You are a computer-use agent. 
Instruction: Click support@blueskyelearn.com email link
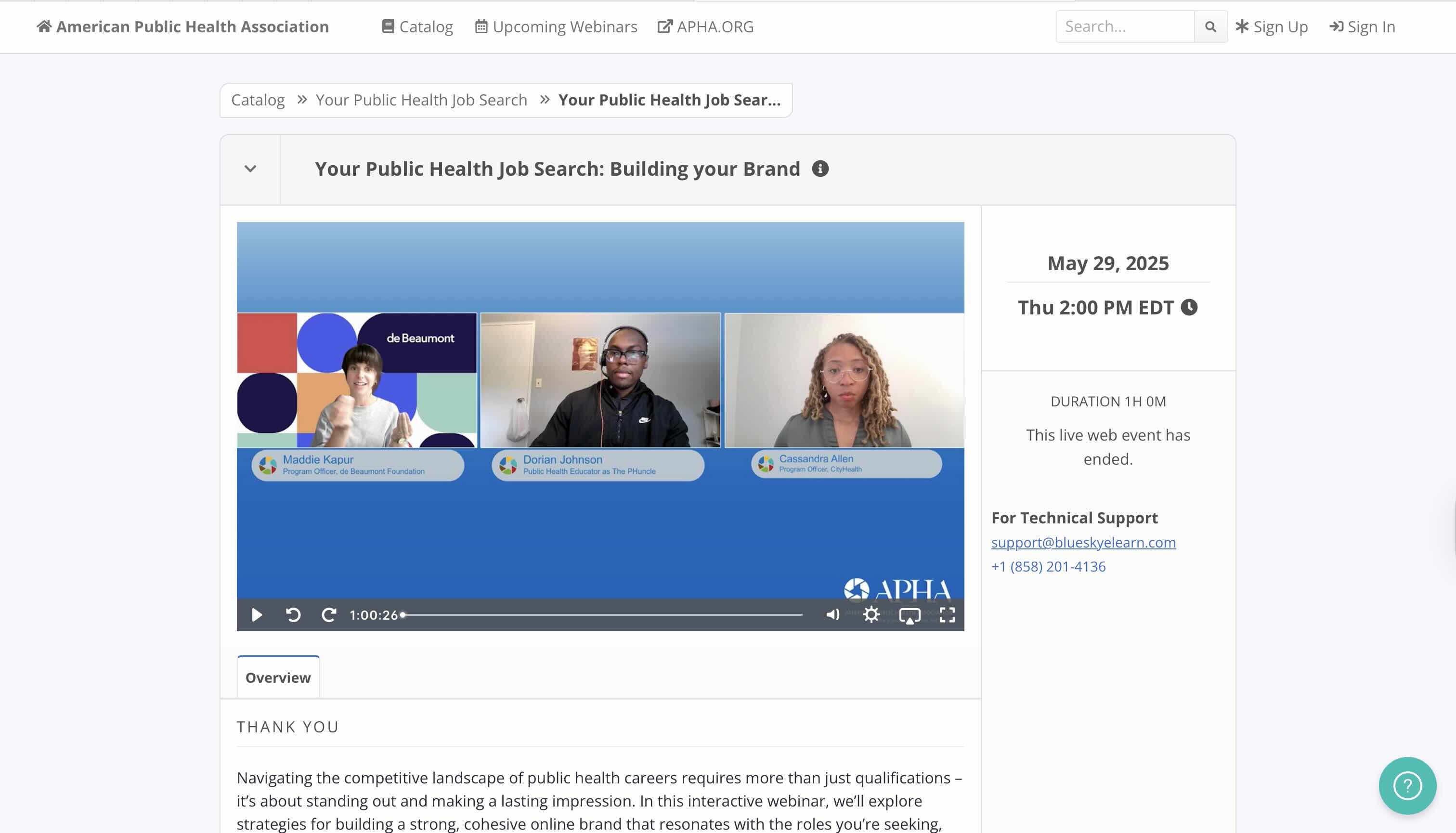(1083, 542)
